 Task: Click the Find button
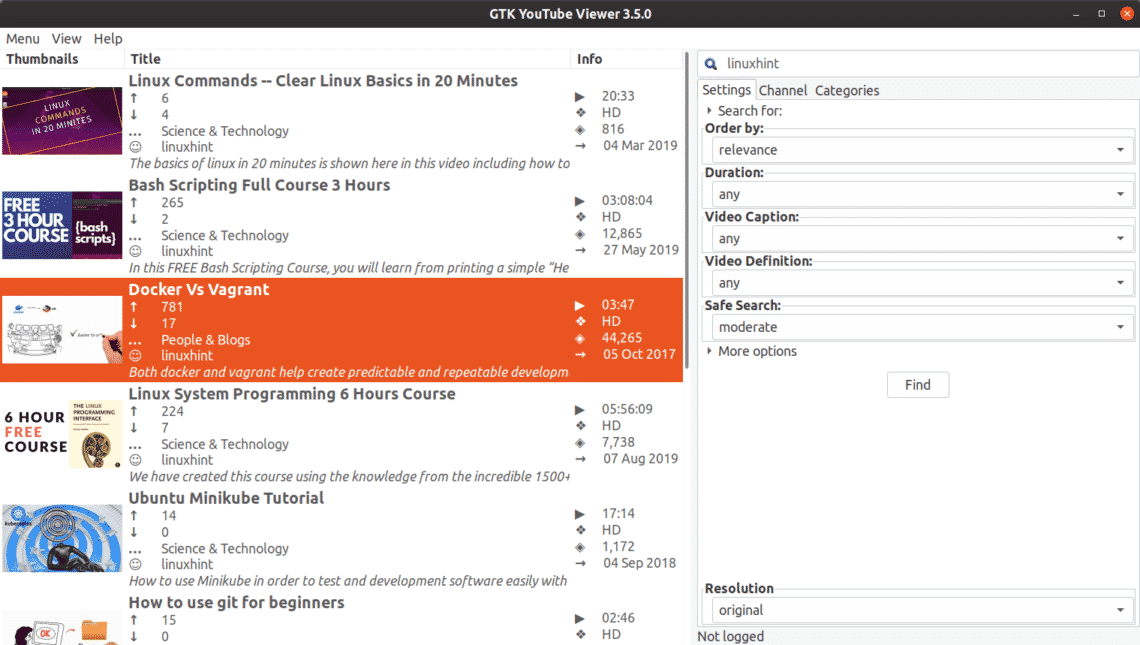coord(918,385)
